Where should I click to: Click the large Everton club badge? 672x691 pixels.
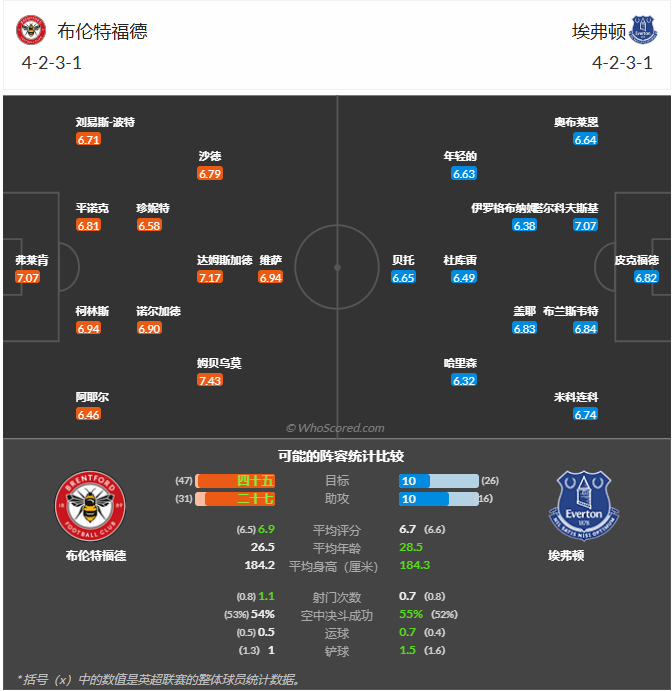tap(582, 505)
